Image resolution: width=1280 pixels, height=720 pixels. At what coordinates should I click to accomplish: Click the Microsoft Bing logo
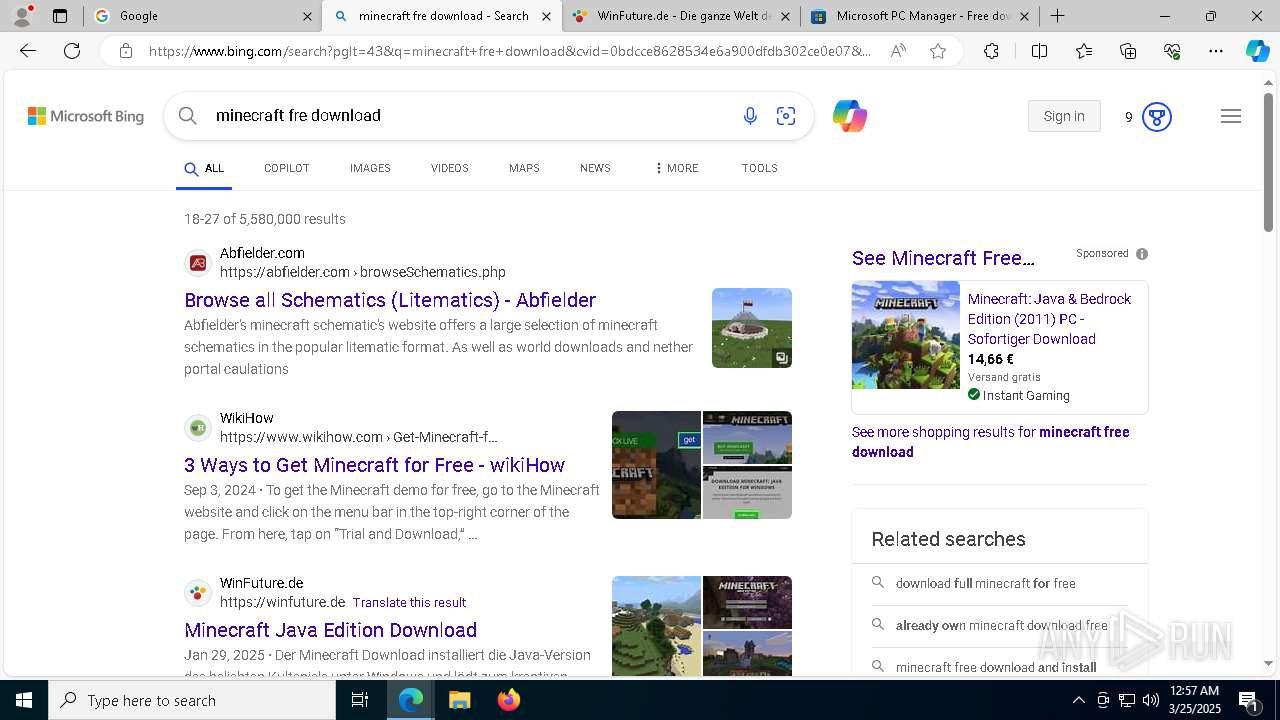point(86,116)
